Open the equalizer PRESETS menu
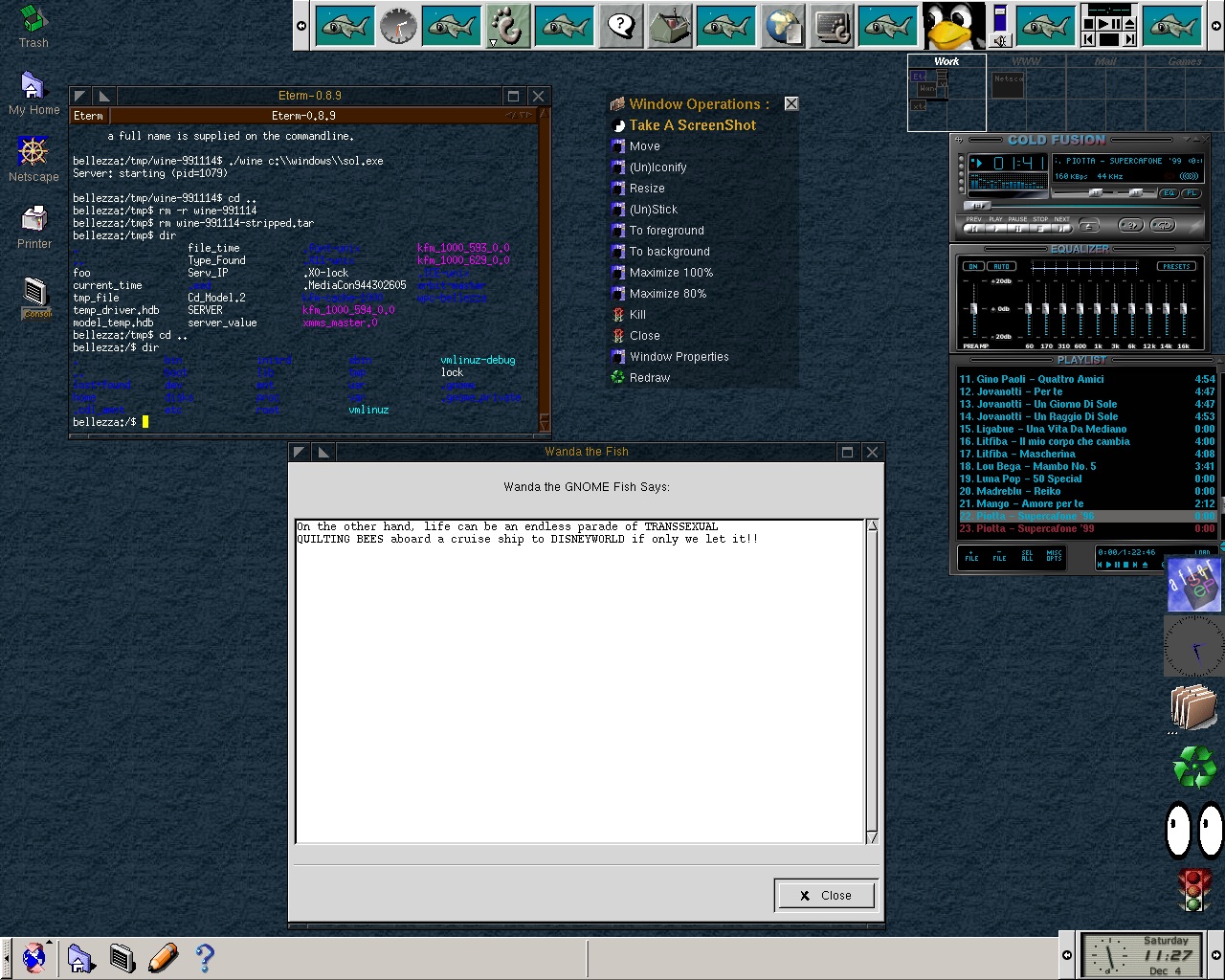The image size is (1225, 980). coord(1176,266)
